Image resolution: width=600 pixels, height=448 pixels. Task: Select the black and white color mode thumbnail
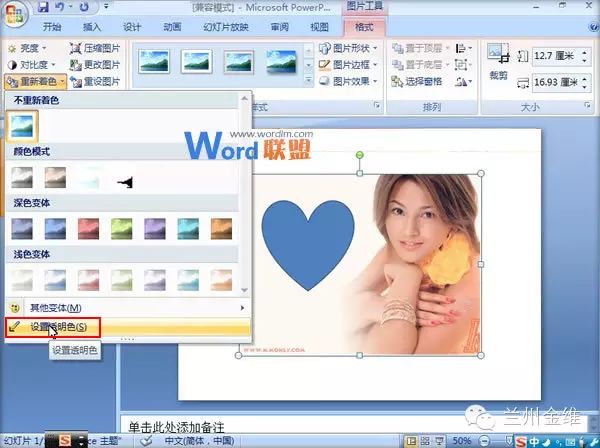(x=122, y=178)
